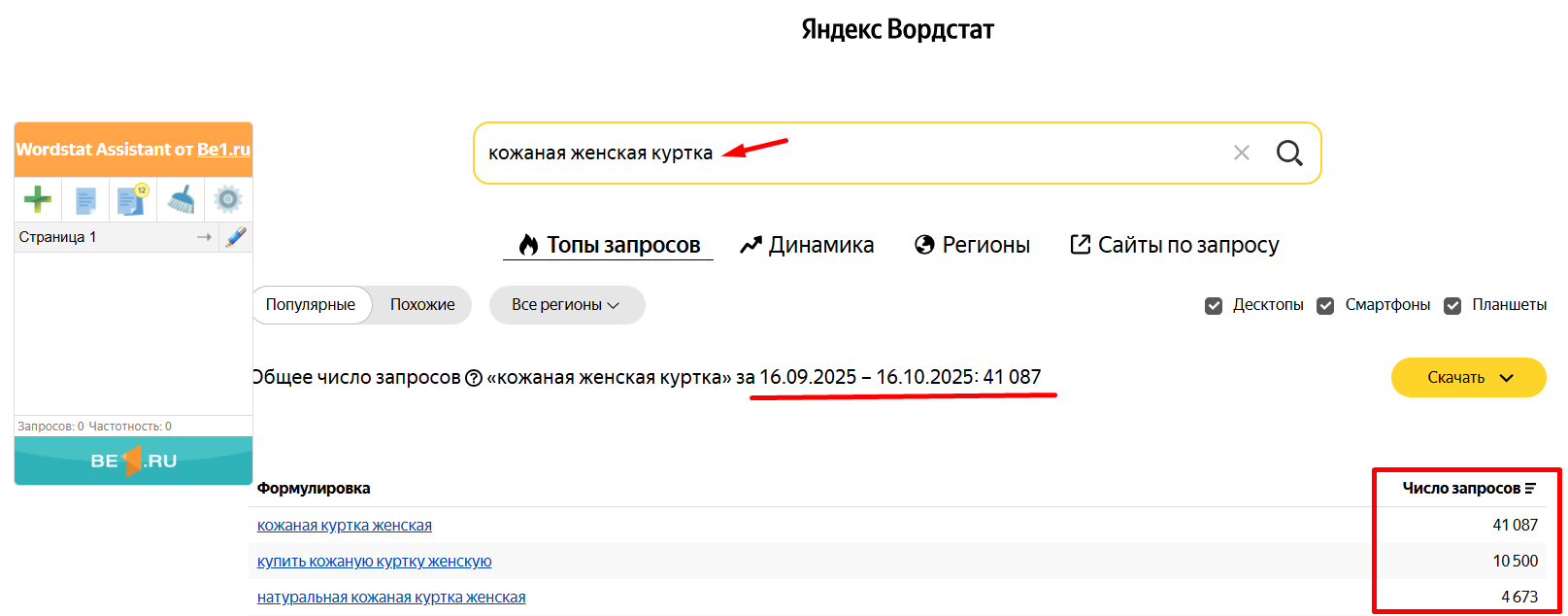Click the copy with frequency icon
Screen dimensions: 1568x616
click(132, 200)
